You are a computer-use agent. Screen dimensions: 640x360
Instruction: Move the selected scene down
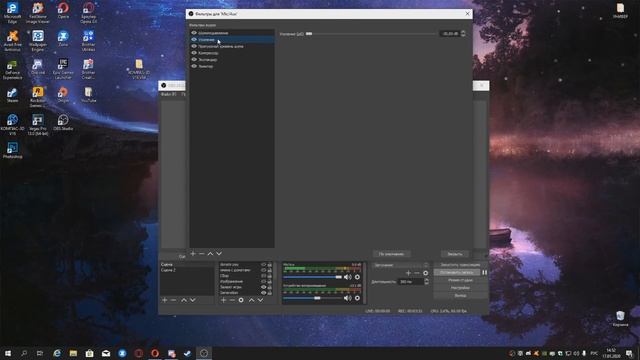point(193,300)
